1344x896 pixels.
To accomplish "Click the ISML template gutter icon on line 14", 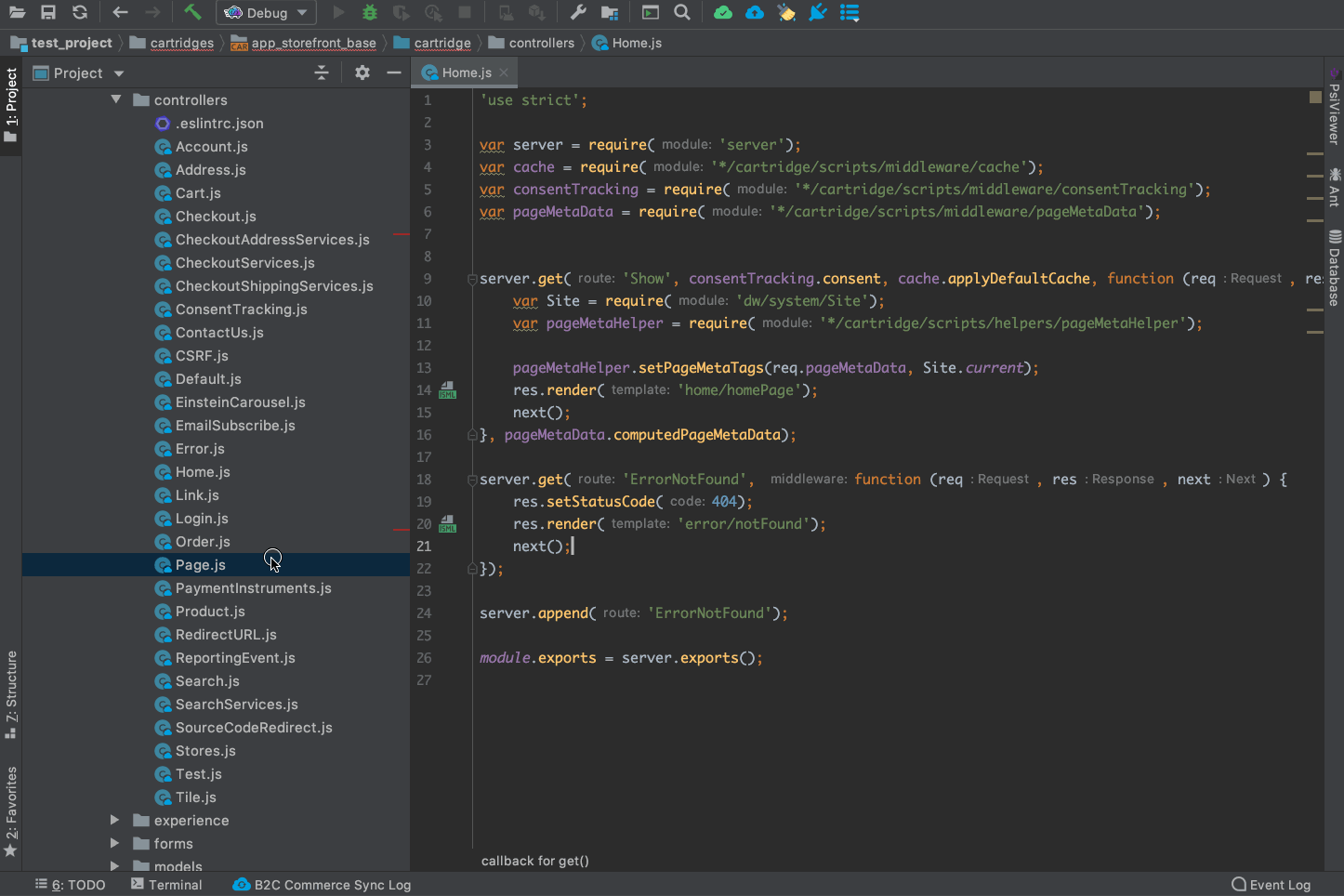I will pos(447,390).
